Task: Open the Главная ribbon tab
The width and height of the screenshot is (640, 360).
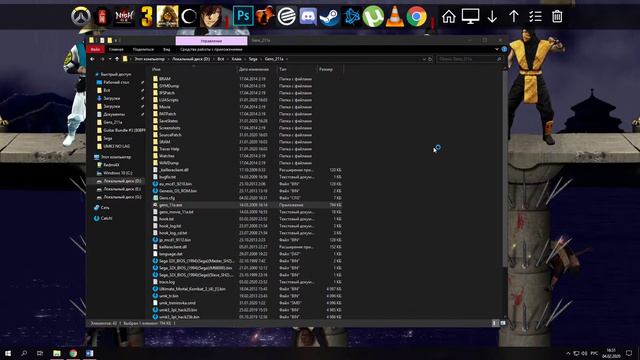Action: (x=116, y=49)
